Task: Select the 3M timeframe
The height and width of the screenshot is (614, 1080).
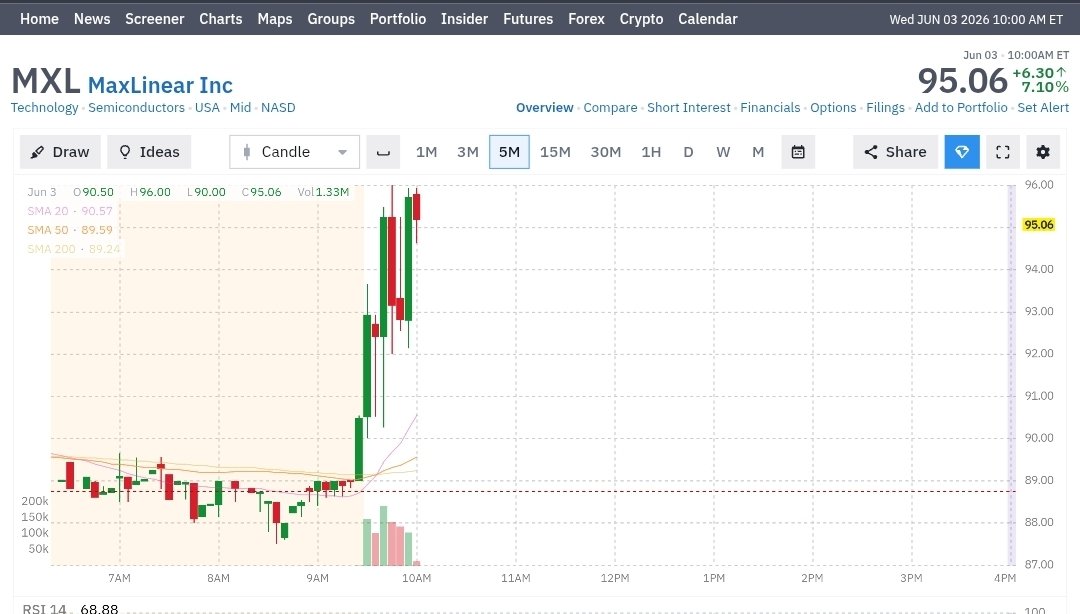Action: coord(468,152)
